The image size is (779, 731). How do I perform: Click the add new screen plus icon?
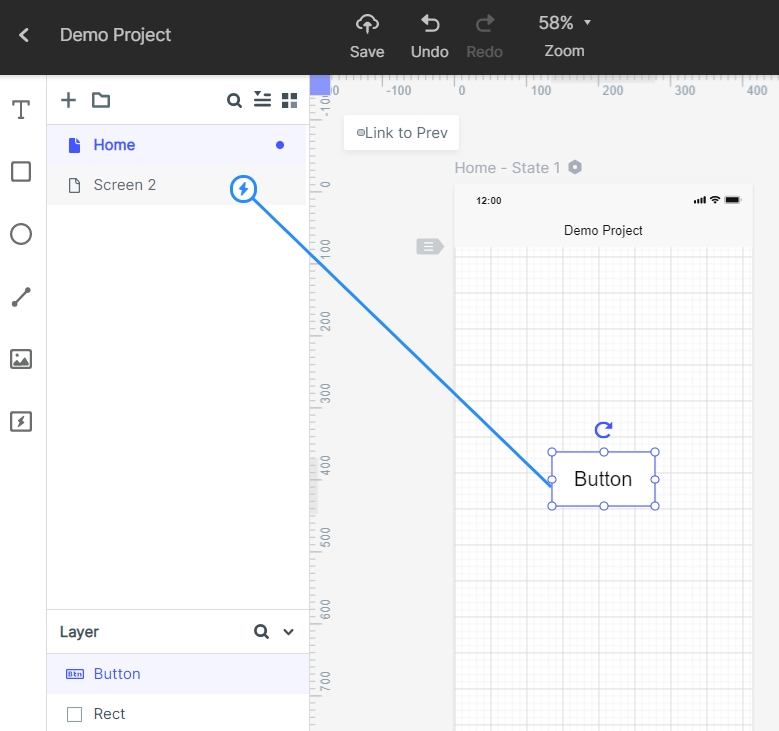click(68, 100)
